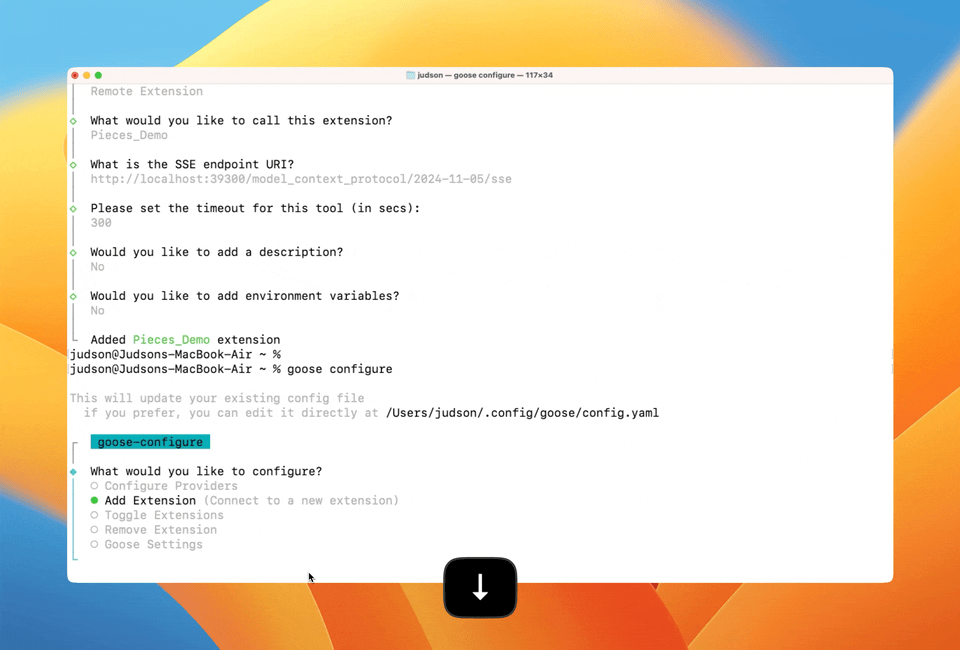Screen dimensions: 960x650
Task: Close the terminal window with the red button
Action: point(75,75)
